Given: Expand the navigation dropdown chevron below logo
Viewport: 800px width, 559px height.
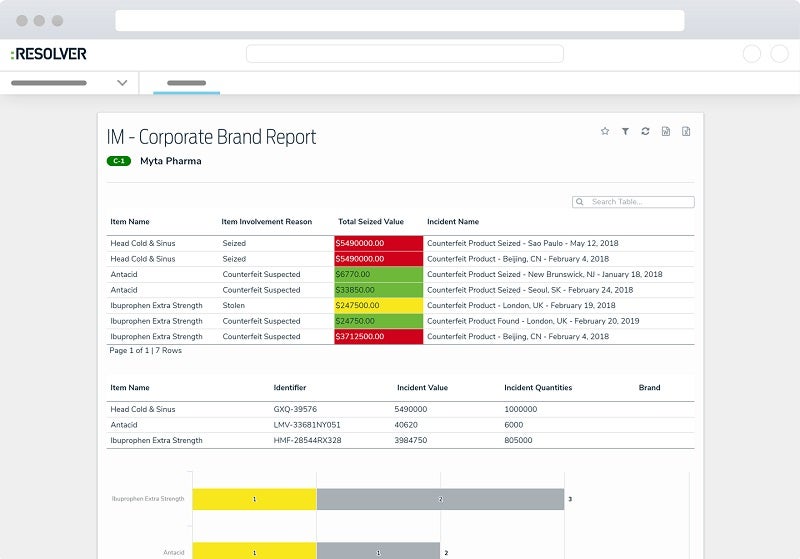Looking at the screenshot, I should (x=122, y=83).
